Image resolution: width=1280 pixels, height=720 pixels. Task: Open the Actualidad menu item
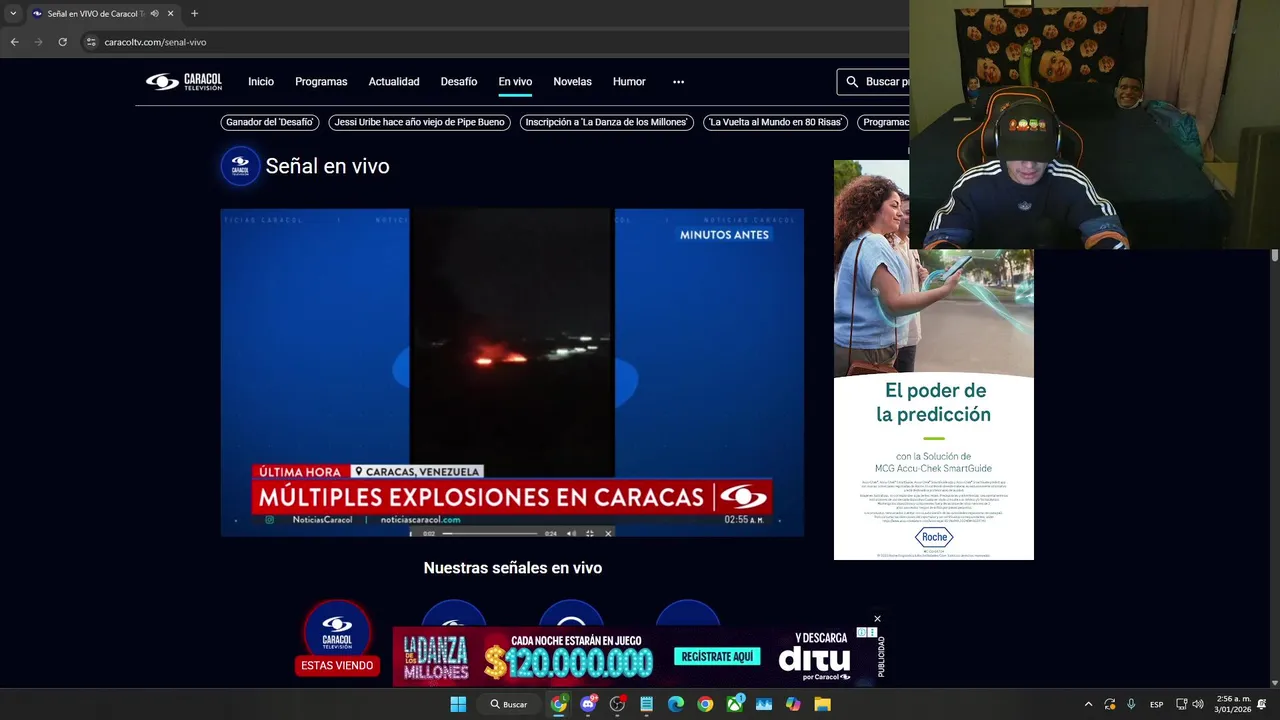pyautogui.click(x=394, y=82)
